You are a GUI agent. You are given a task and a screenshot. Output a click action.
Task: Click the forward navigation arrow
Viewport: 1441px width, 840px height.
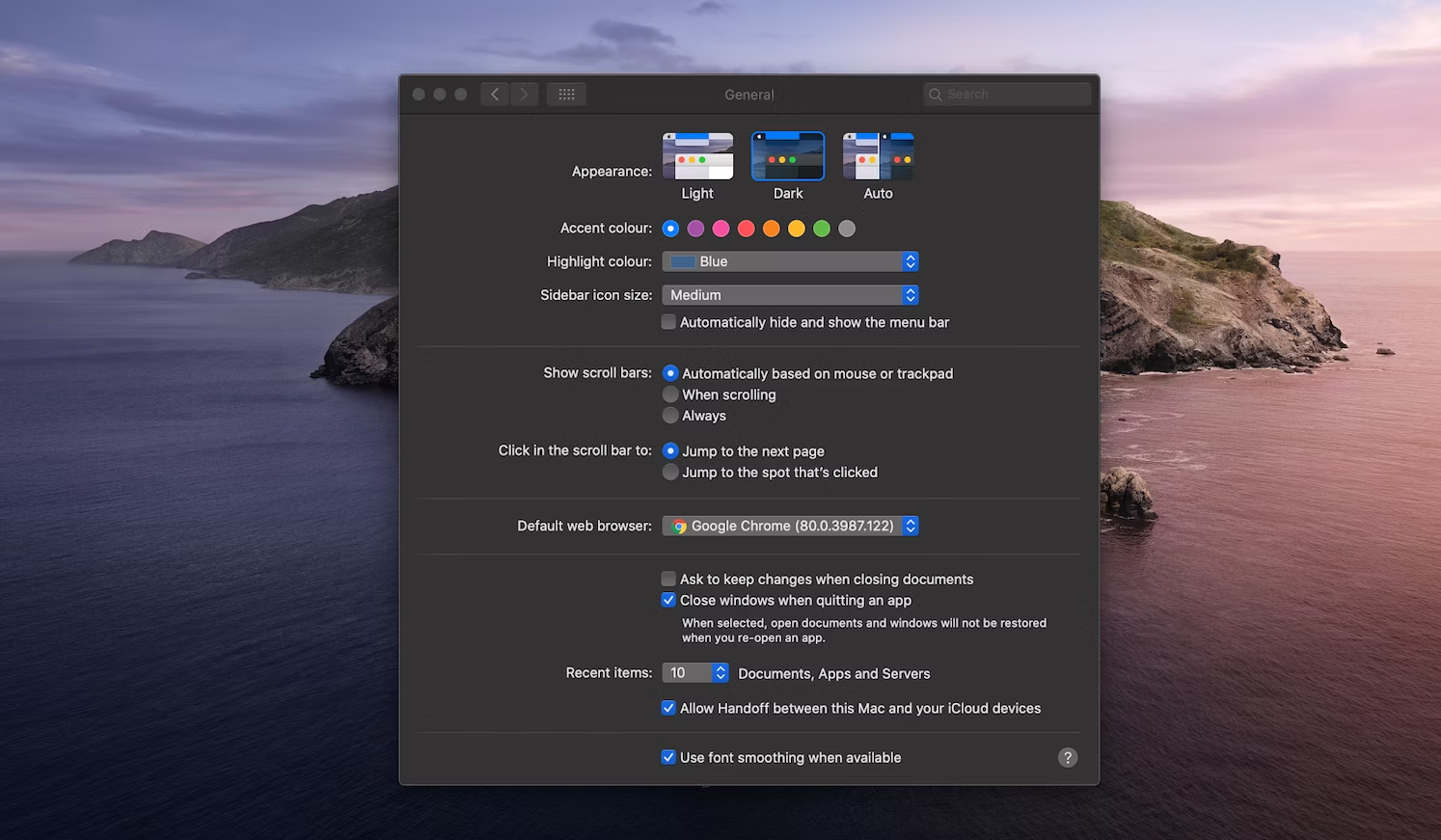[524, 94]
